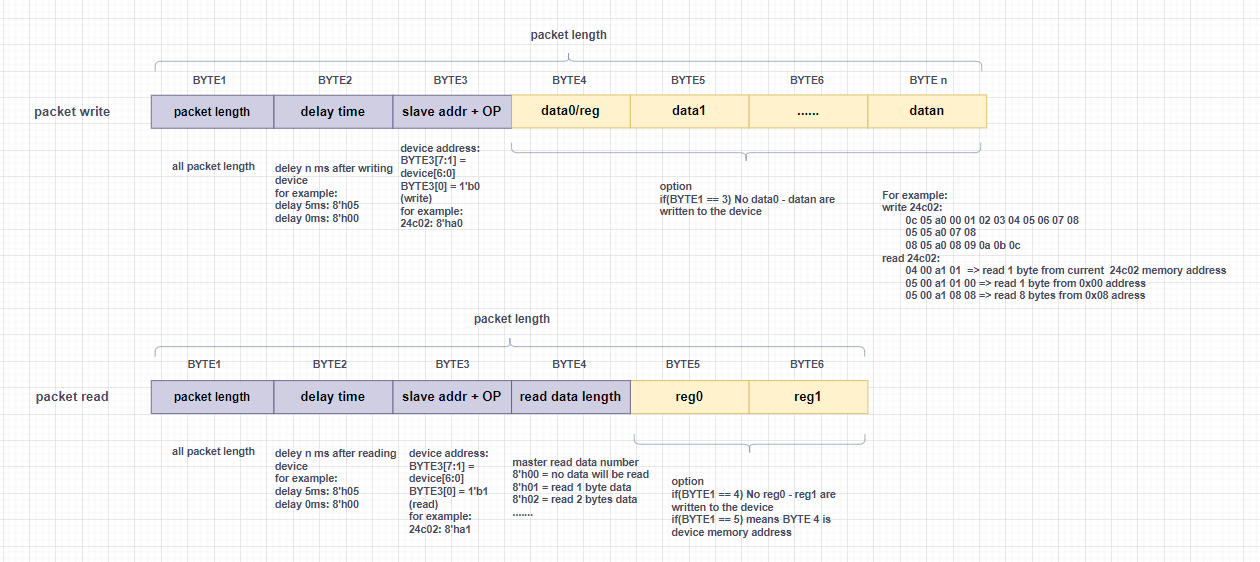This screenshot has height=562, width=1260.
Task: Select example line '0c 05 a0 00 01 02 03...'
Action: click(x=992, y=220)
